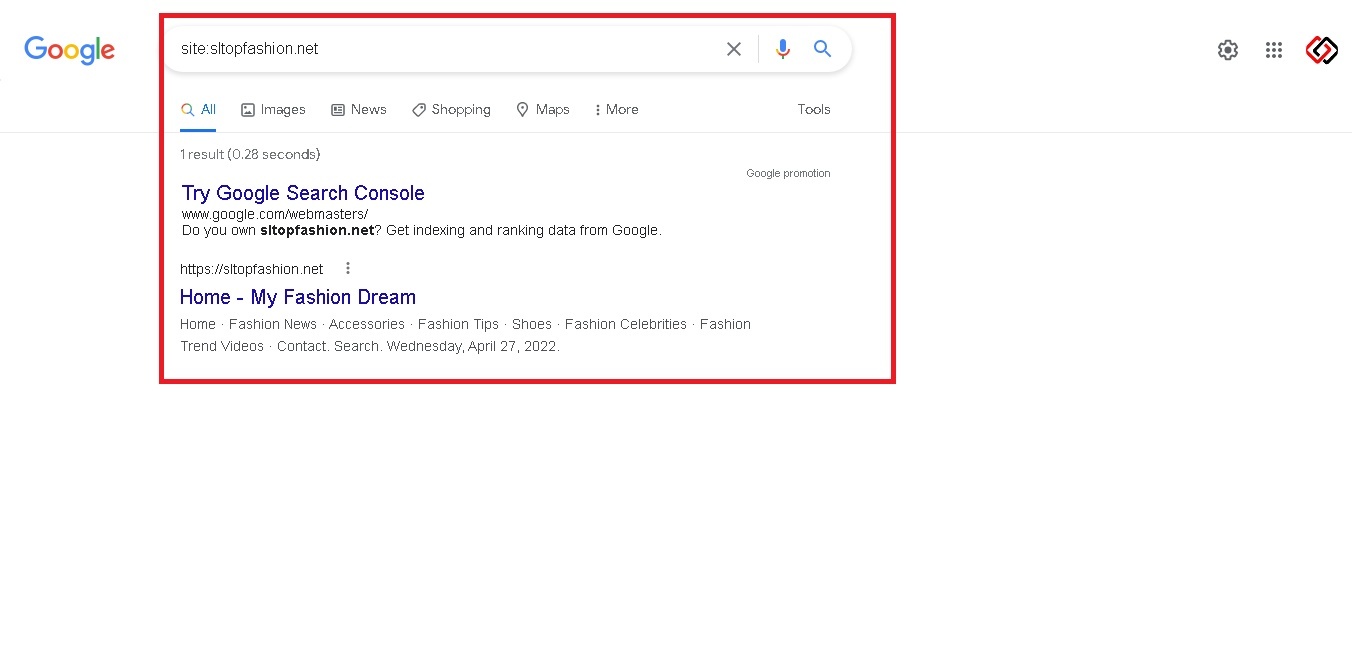Select the All results tab

pos(198,110)
